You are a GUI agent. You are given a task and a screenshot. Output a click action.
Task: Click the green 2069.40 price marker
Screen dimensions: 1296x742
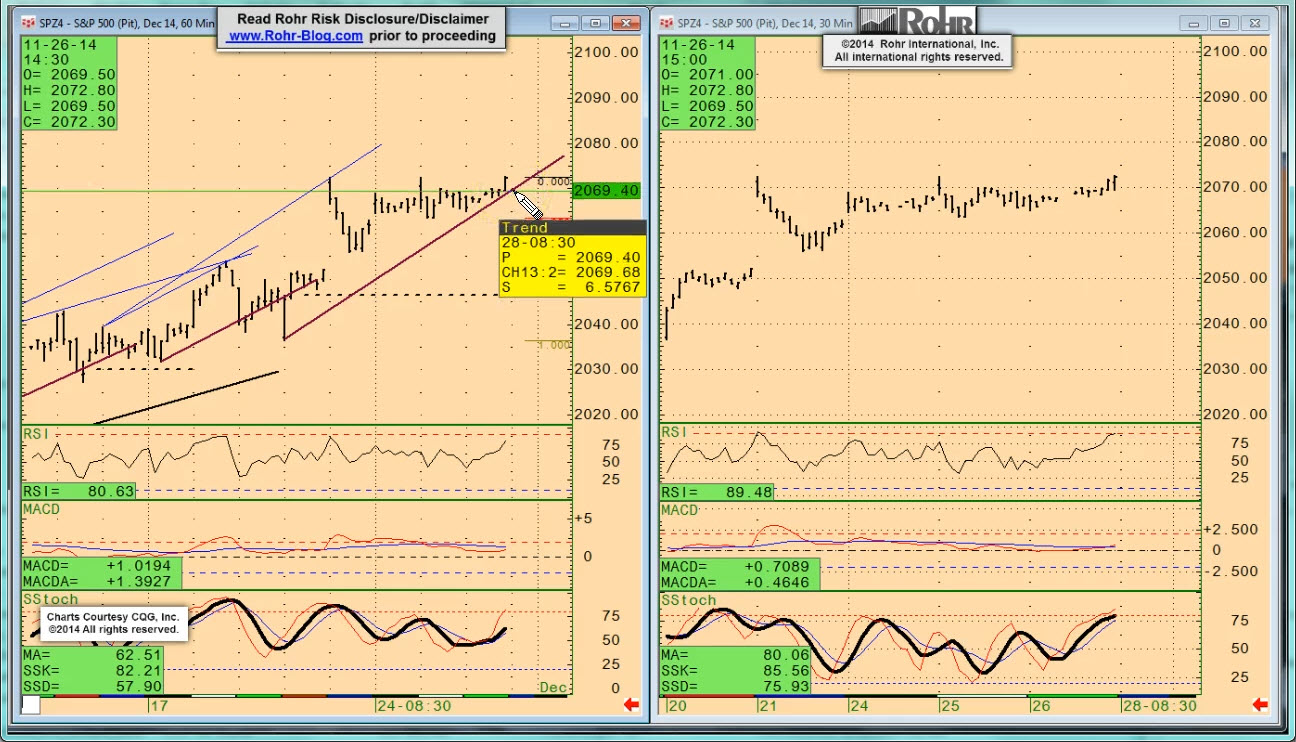(x=606, y=190)
